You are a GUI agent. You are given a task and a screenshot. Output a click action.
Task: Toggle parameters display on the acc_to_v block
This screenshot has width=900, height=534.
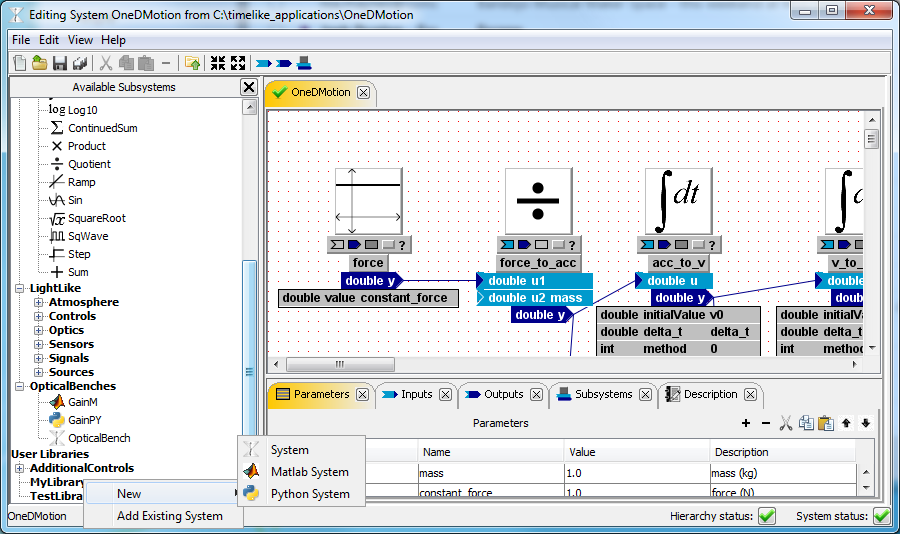click(681, 245)
